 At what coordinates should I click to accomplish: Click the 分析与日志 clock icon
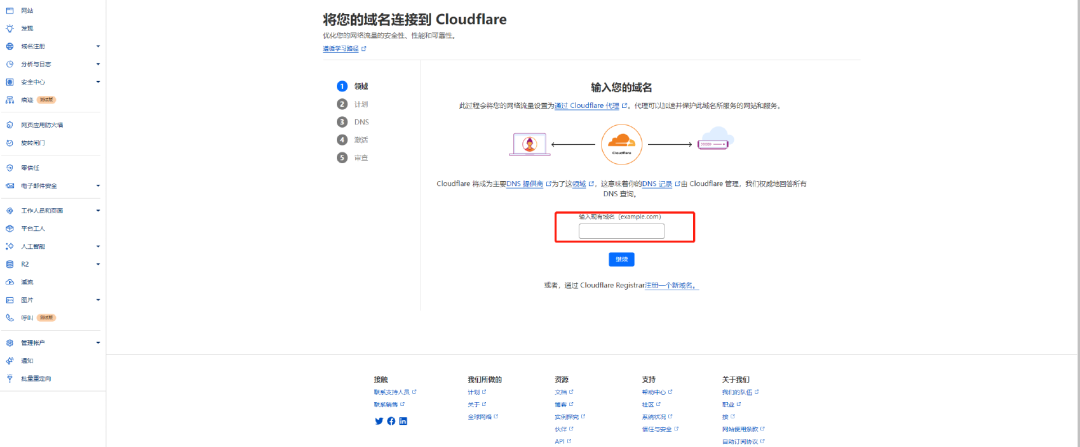(10, 64)
